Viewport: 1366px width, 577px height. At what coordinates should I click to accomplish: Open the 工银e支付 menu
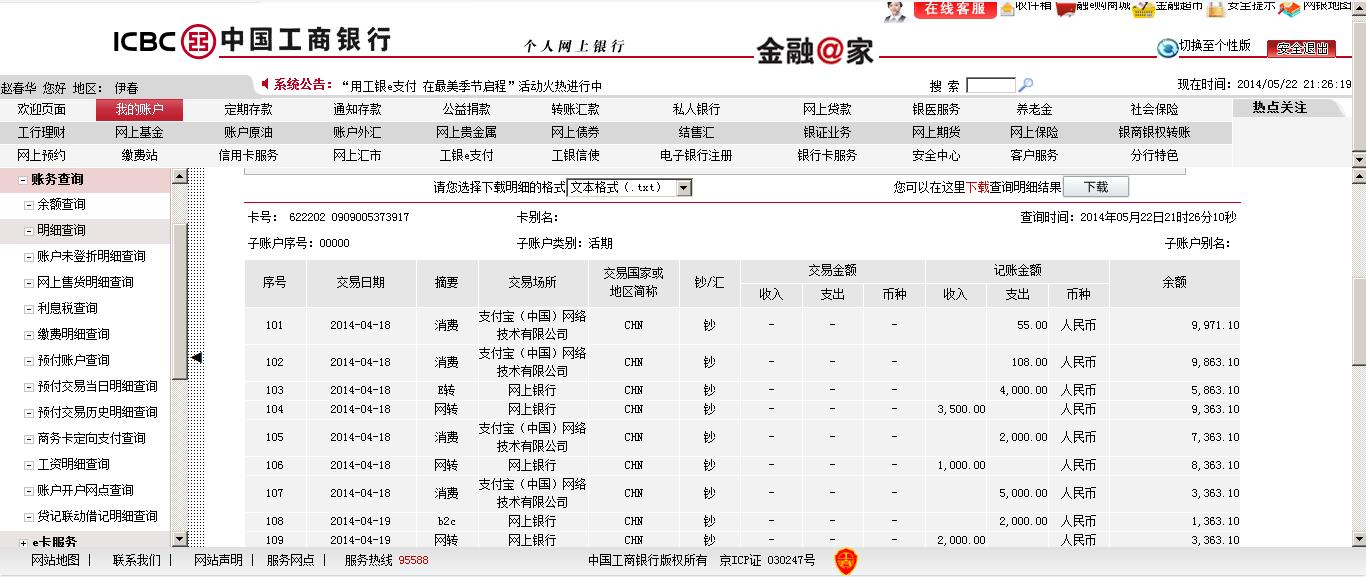[x=466, y=155]
